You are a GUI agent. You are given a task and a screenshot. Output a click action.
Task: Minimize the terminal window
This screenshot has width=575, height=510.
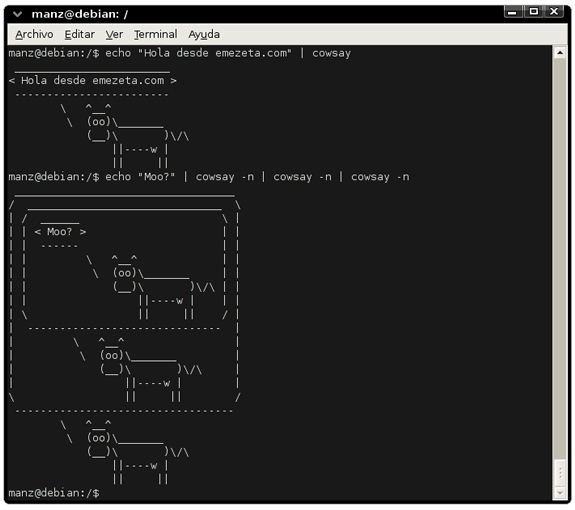[x=513, y=12]
